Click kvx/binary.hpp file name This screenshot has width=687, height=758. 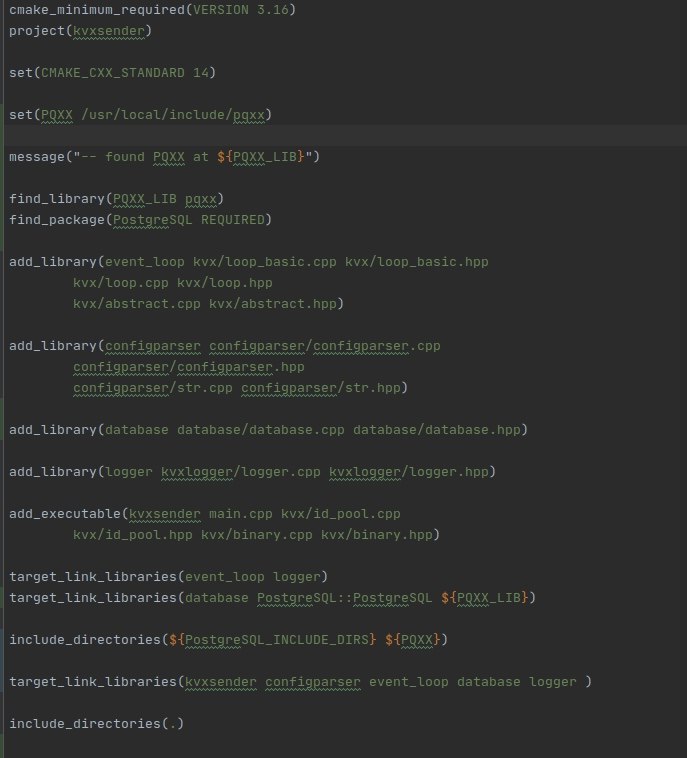377,535
